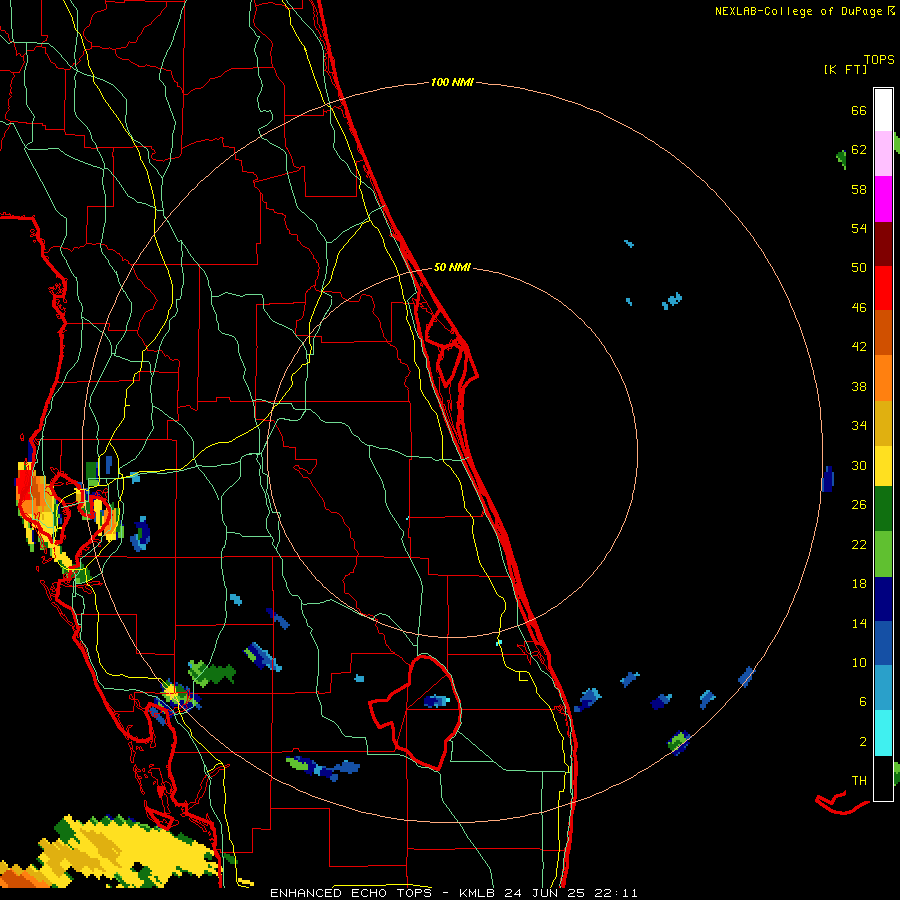This screenshot has width=900, height=900.
Task: Click the 30 value on the legend
Action: [x=859, y=465]
